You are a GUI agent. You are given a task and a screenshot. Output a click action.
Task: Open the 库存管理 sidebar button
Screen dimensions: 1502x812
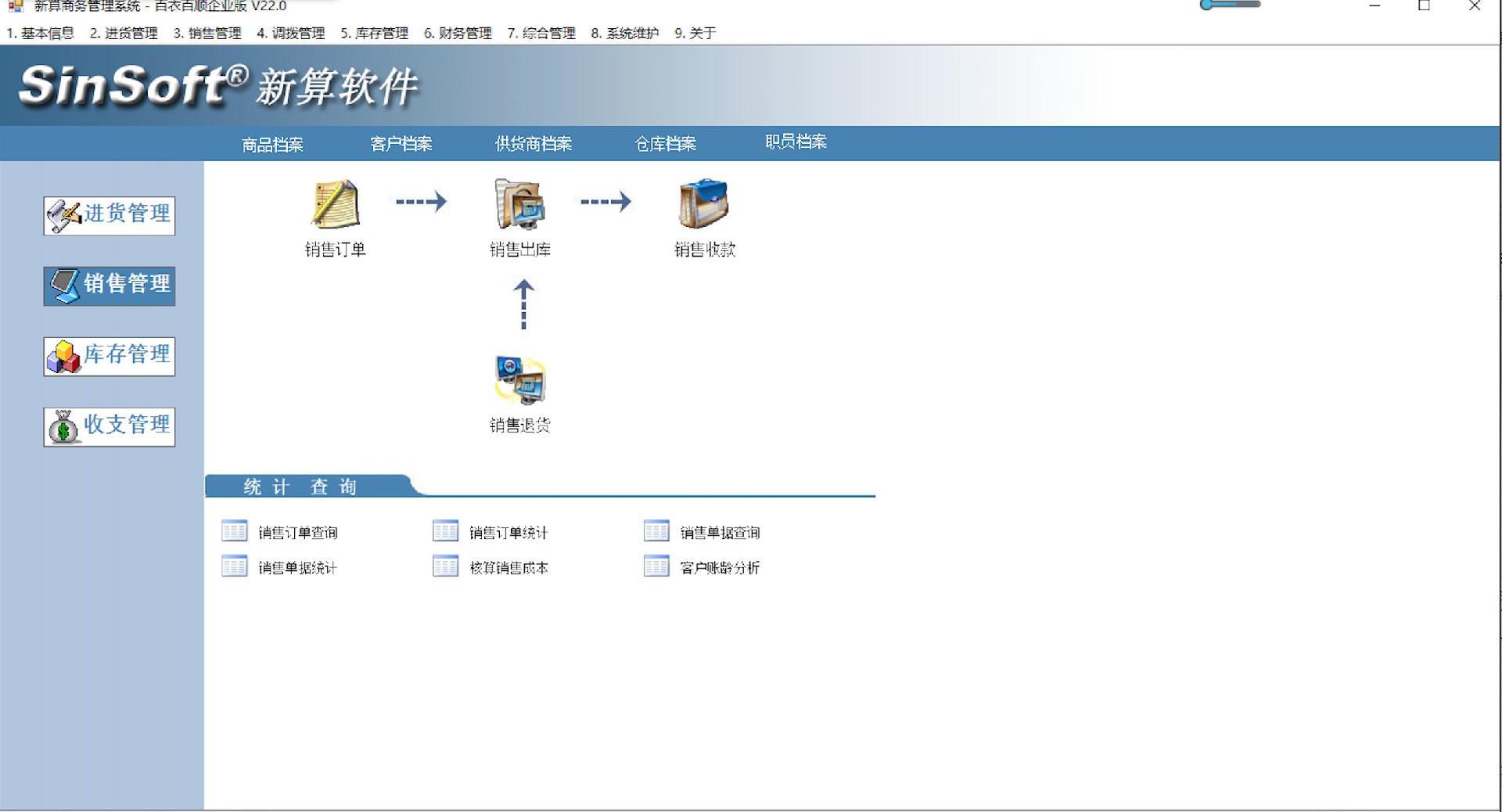coord(110,356)
